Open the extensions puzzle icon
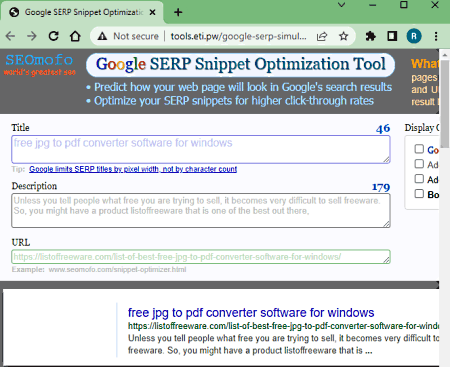This screenshot has height=367, width=450. pyautogui.click(x=371, y=36)
